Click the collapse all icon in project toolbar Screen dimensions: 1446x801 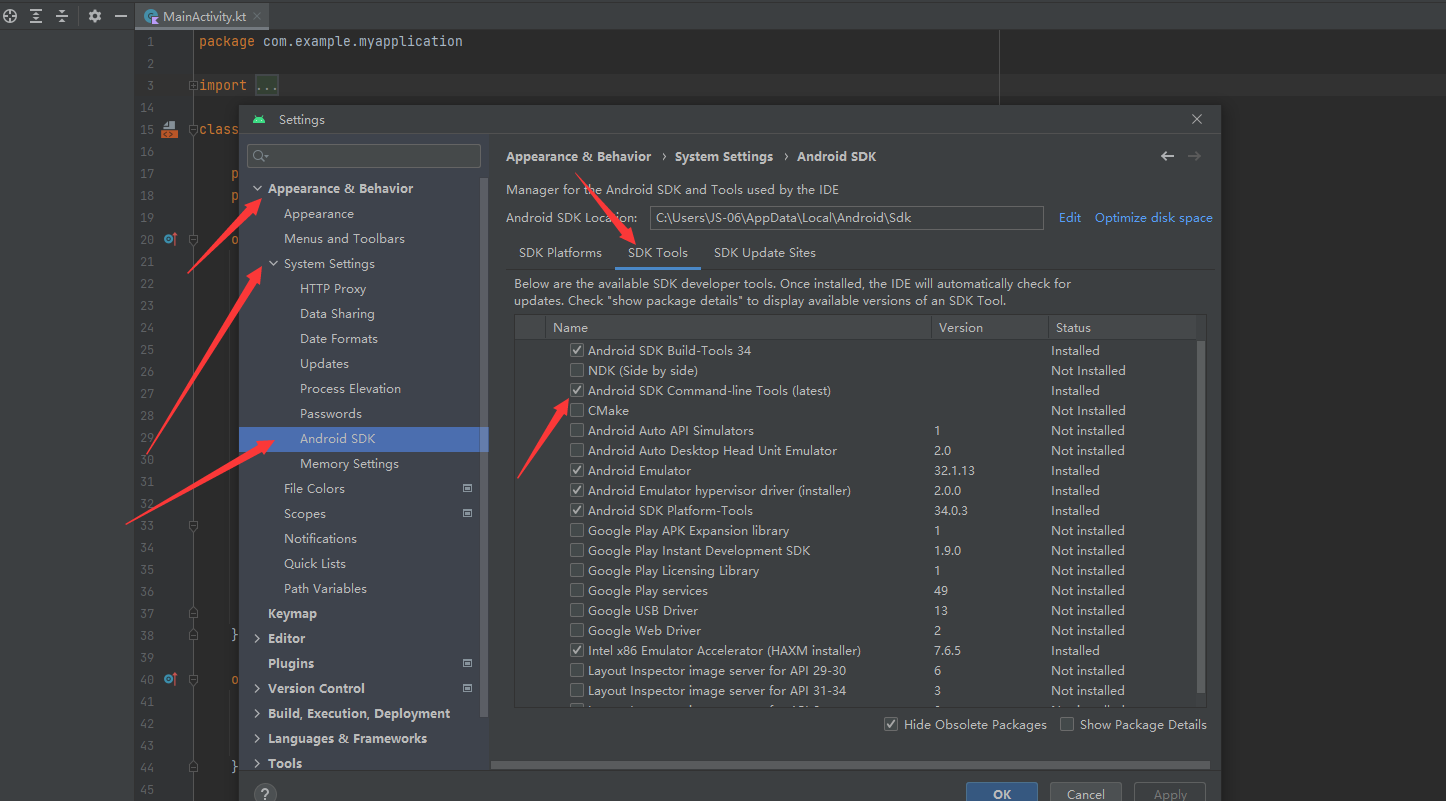(62, 16)
